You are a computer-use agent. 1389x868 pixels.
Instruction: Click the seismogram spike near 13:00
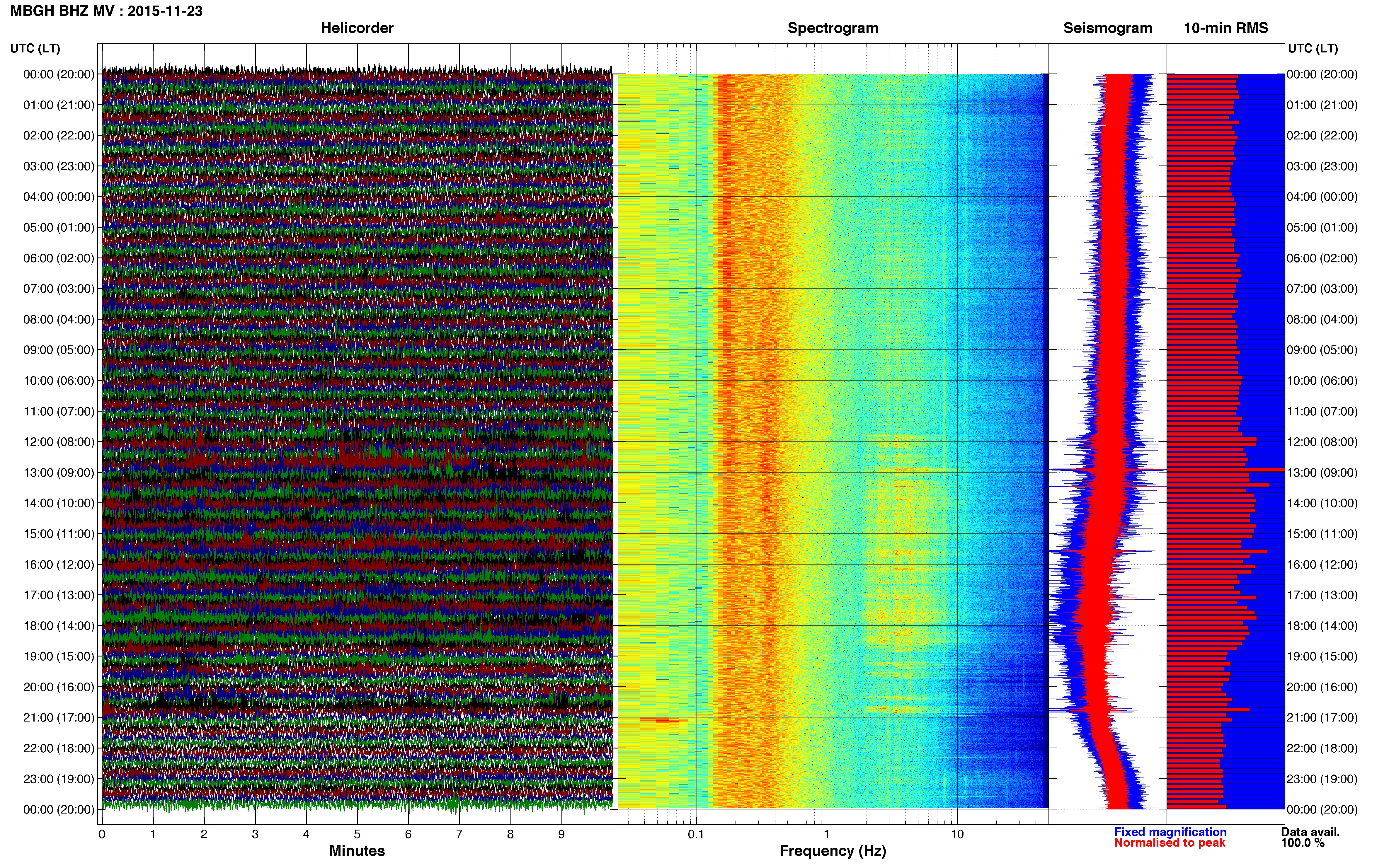tap(1108, 470)
